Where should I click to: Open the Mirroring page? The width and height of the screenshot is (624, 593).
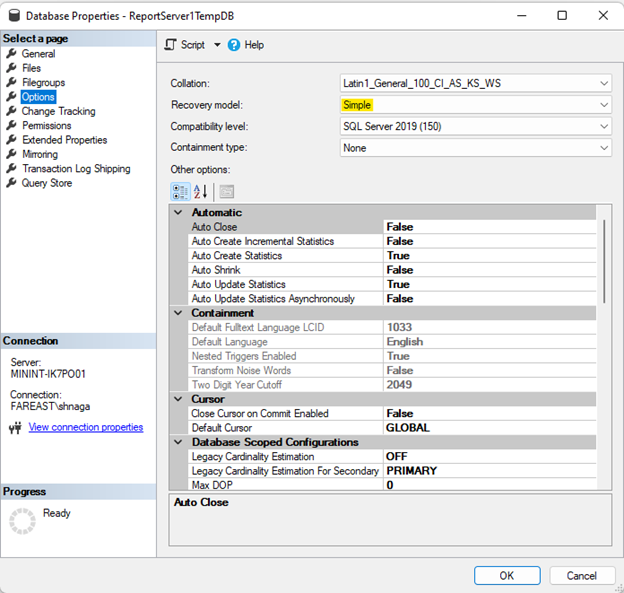click(x=40, y=154)
